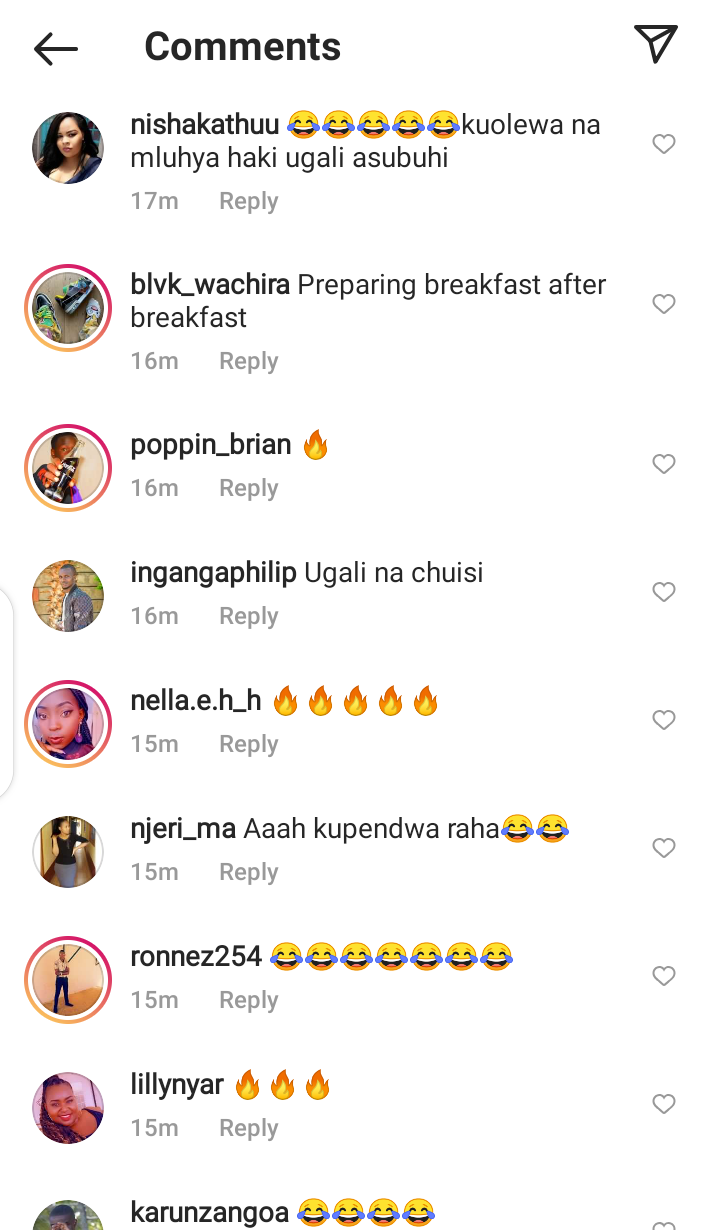Open the ingangaphilip username link
The image size is (720, 1230).
214,573
